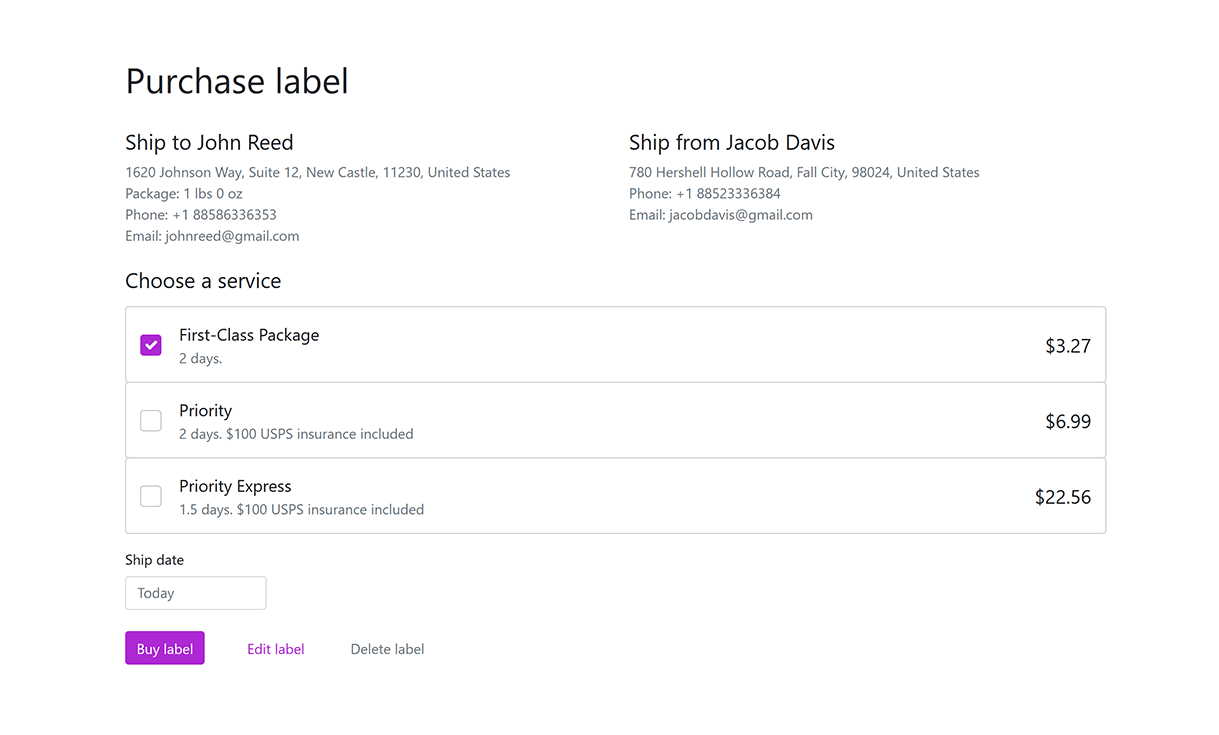The height and width of the screenshot is (735, 1219).
Task: Click the $6.99 Priority price
Action: tap(1068, 422)
